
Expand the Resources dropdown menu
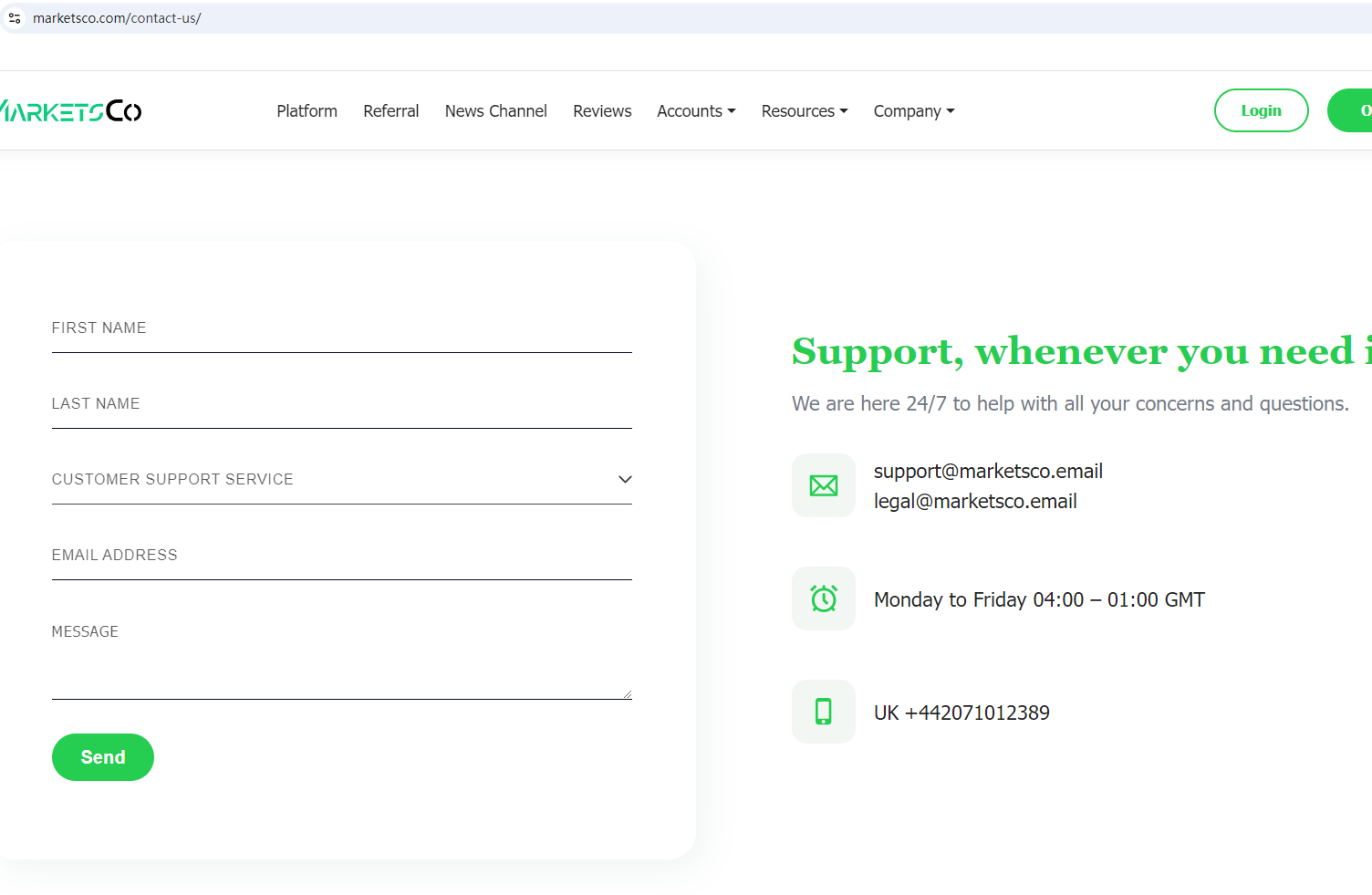(805, 111)
